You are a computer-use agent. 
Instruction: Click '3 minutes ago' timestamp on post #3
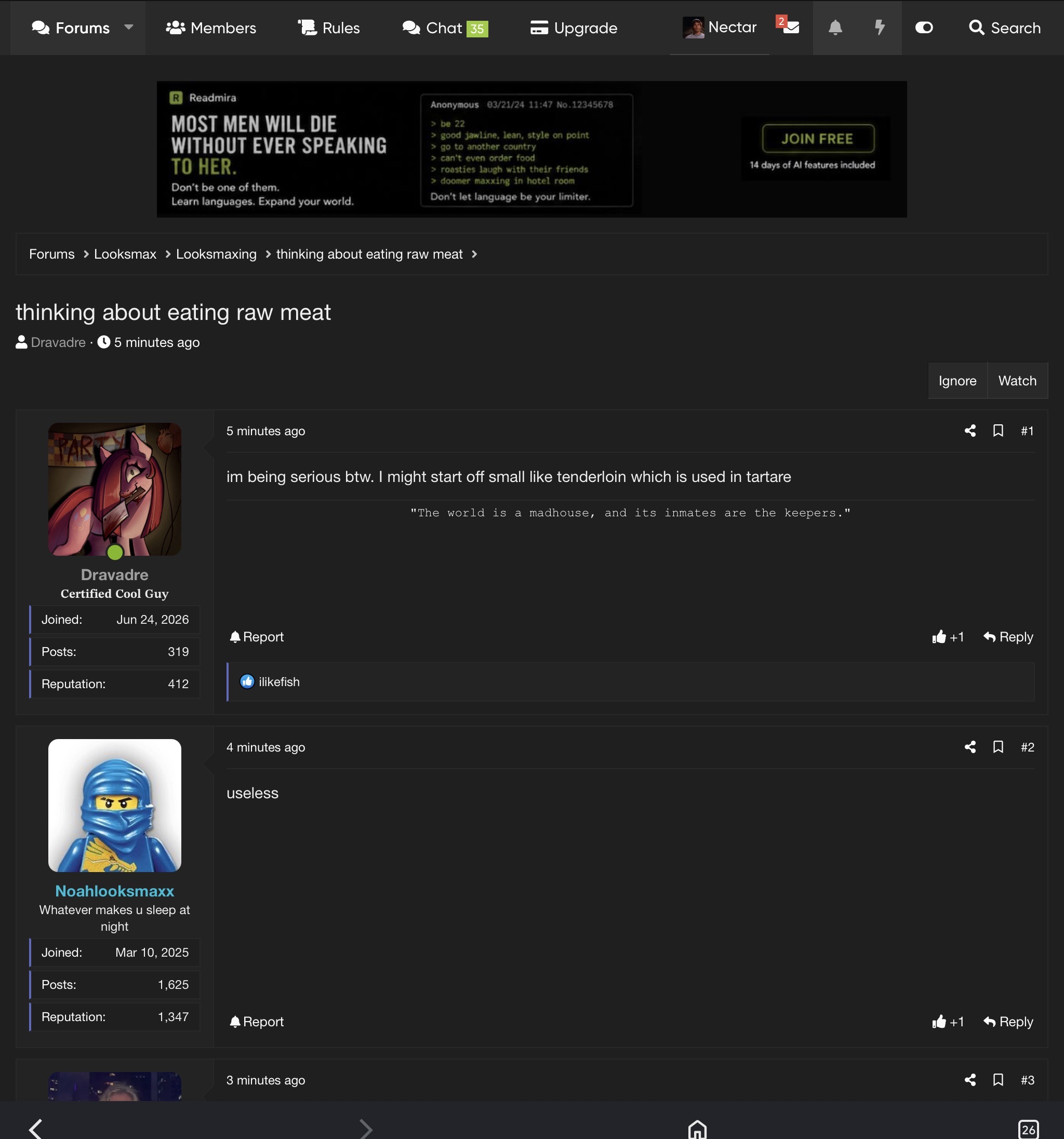click(x=266, y=1080)
